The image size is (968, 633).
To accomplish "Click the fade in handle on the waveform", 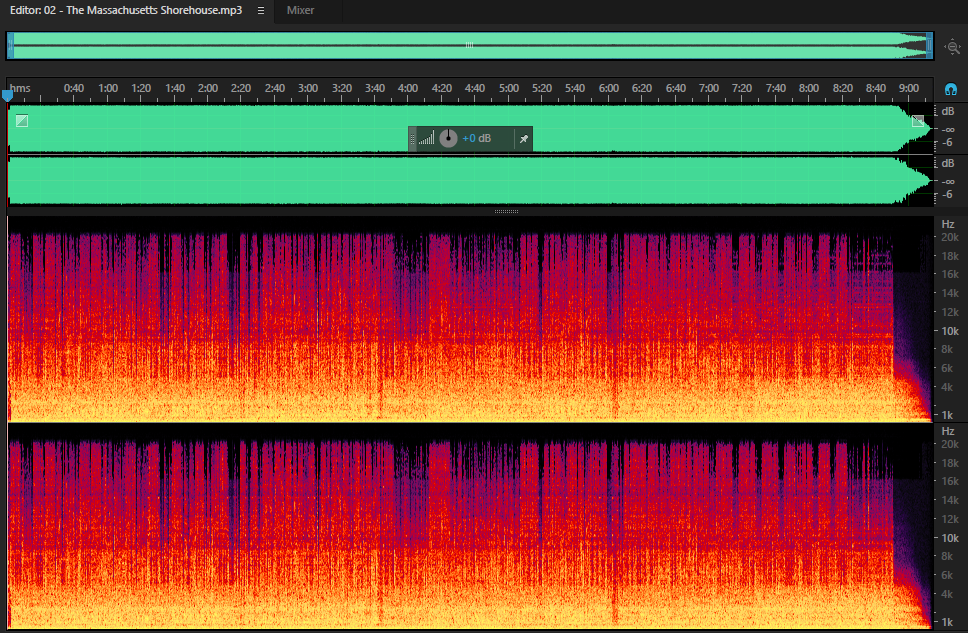I will 22,121.
